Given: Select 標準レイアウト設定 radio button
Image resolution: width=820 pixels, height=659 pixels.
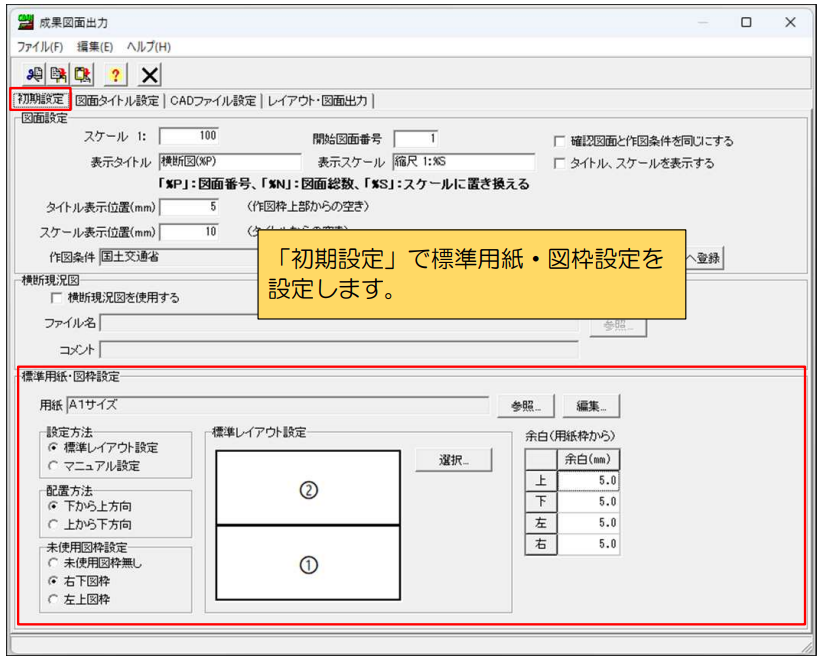Looking at the screenshot, I should click(x=53, y=448).
